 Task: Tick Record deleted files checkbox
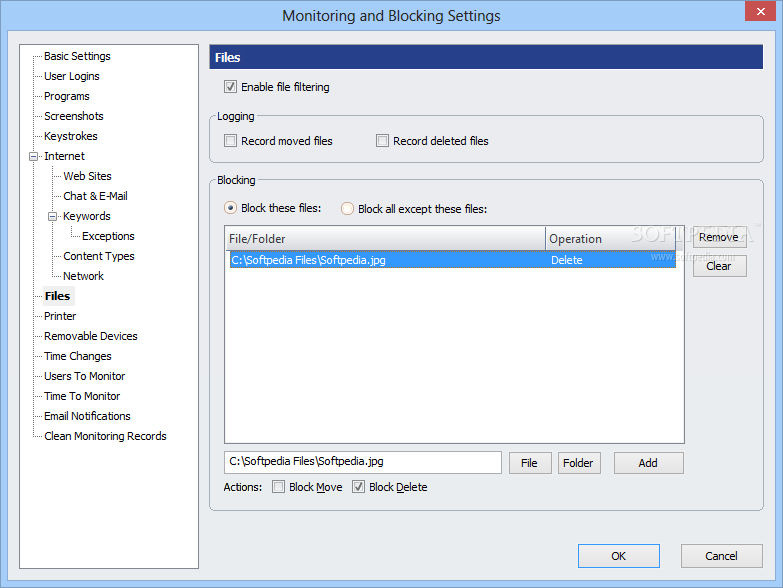click(x=382, y=141)
